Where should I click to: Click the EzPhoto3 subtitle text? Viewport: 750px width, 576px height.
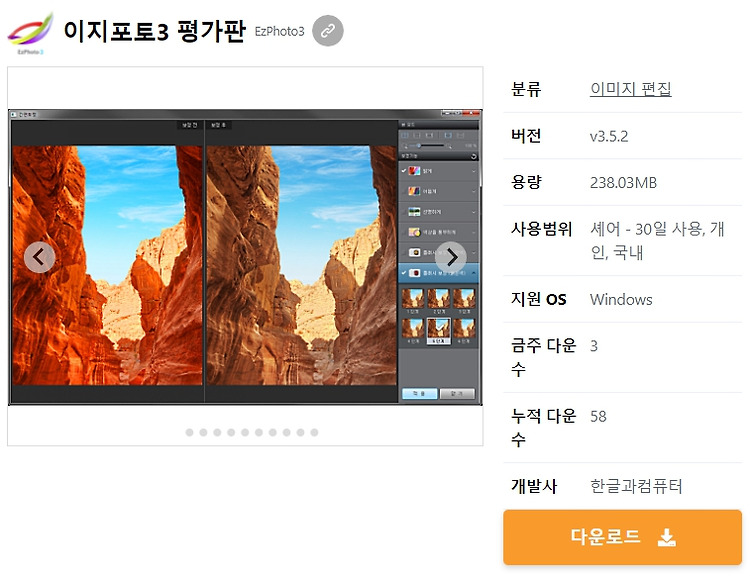(x=279, y=32)
